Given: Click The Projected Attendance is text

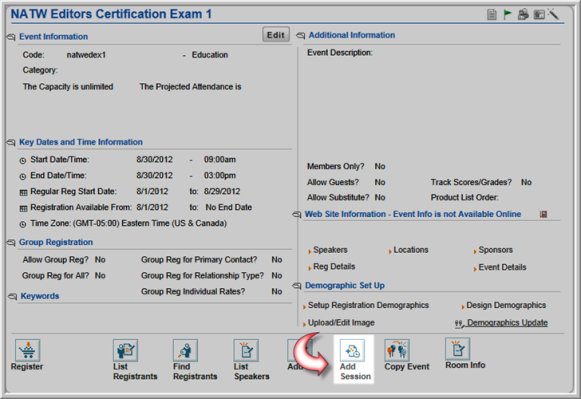Looking at the screenshot, I should pos(190,87).
